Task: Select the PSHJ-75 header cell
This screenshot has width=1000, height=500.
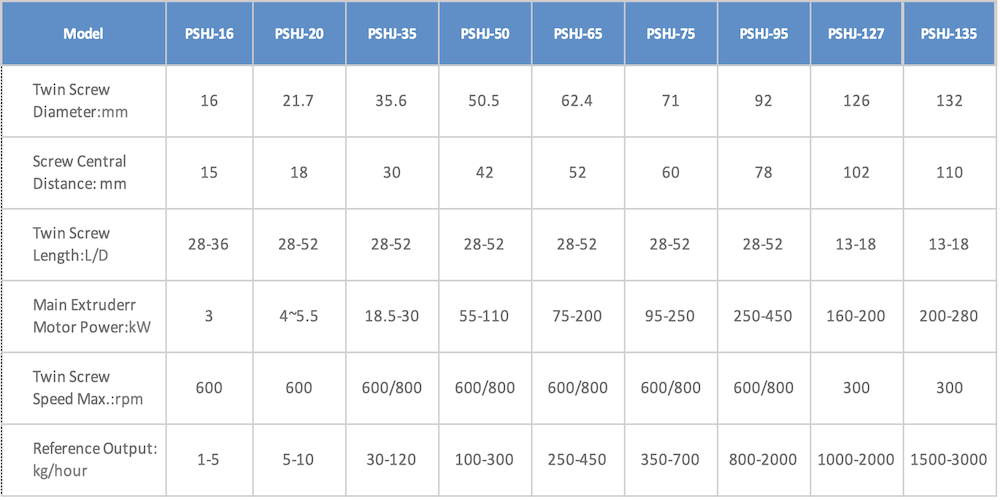Action: click(x=671, y=34)
